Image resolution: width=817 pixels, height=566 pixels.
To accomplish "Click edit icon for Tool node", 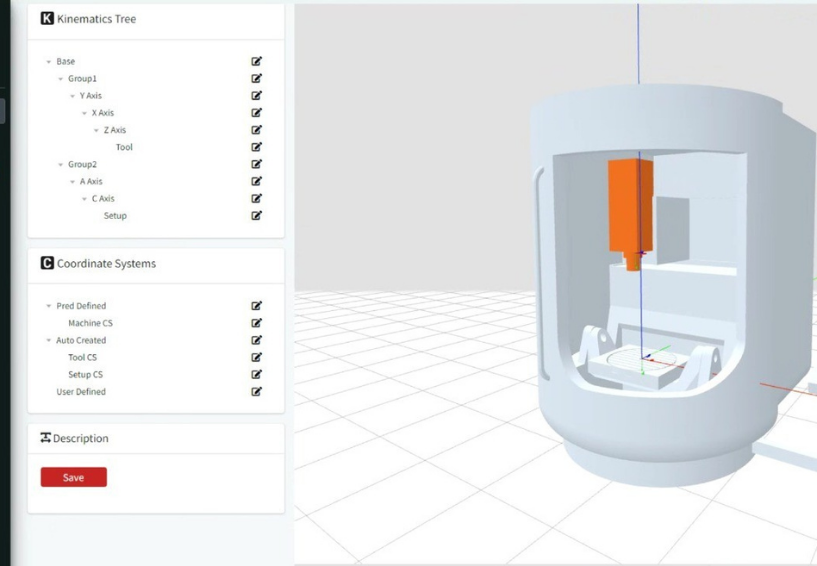I will click(257, 147).
